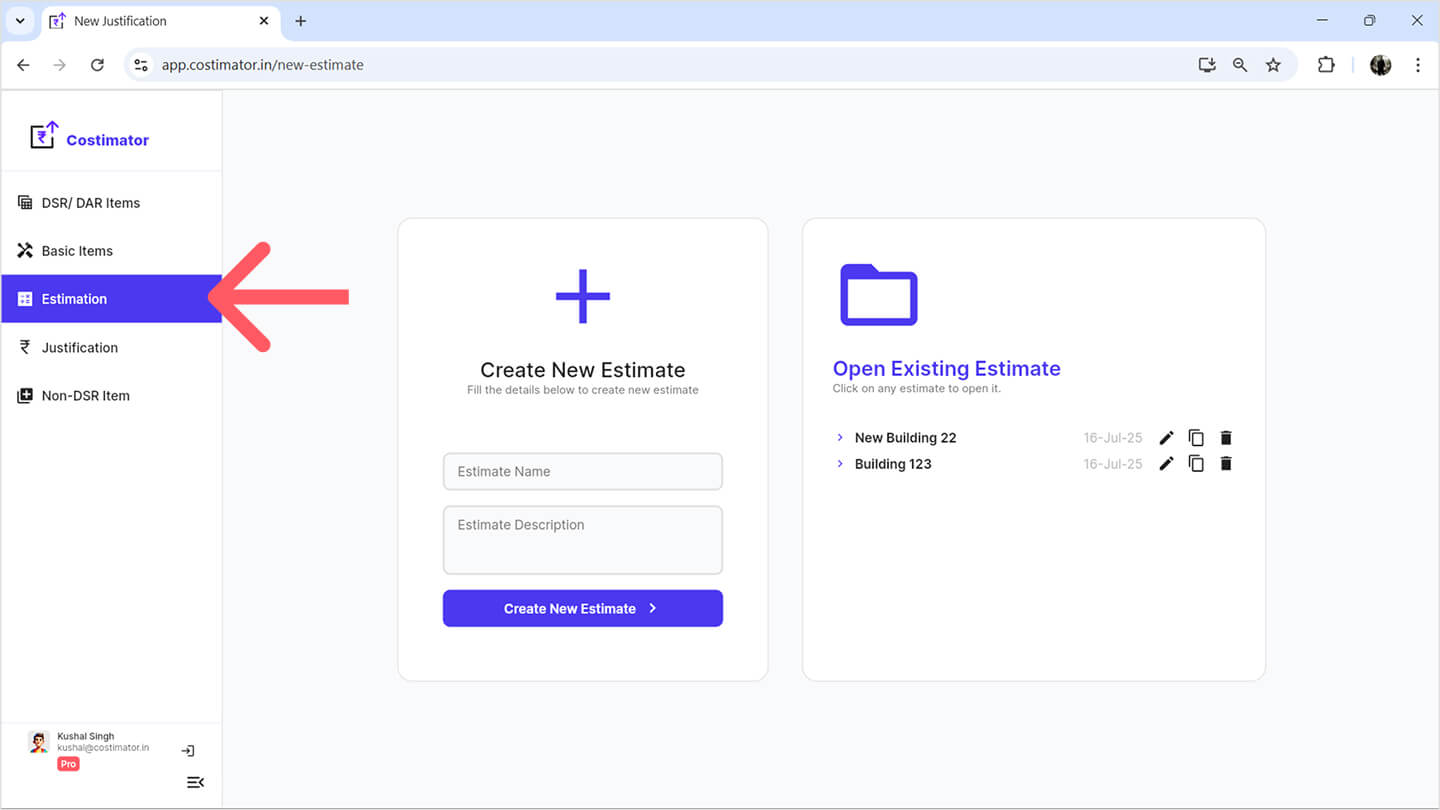Click the Estimate Description text area
The width and height of the screenshot is (1440, 810).
pyautogui.click(x=583, y=540)
